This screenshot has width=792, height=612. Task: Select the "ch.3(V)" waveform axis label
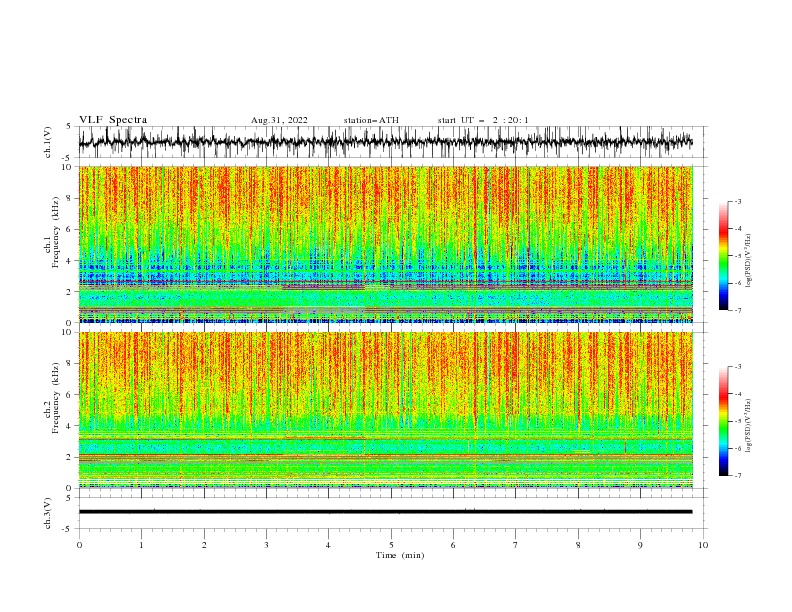coord(48,514)
